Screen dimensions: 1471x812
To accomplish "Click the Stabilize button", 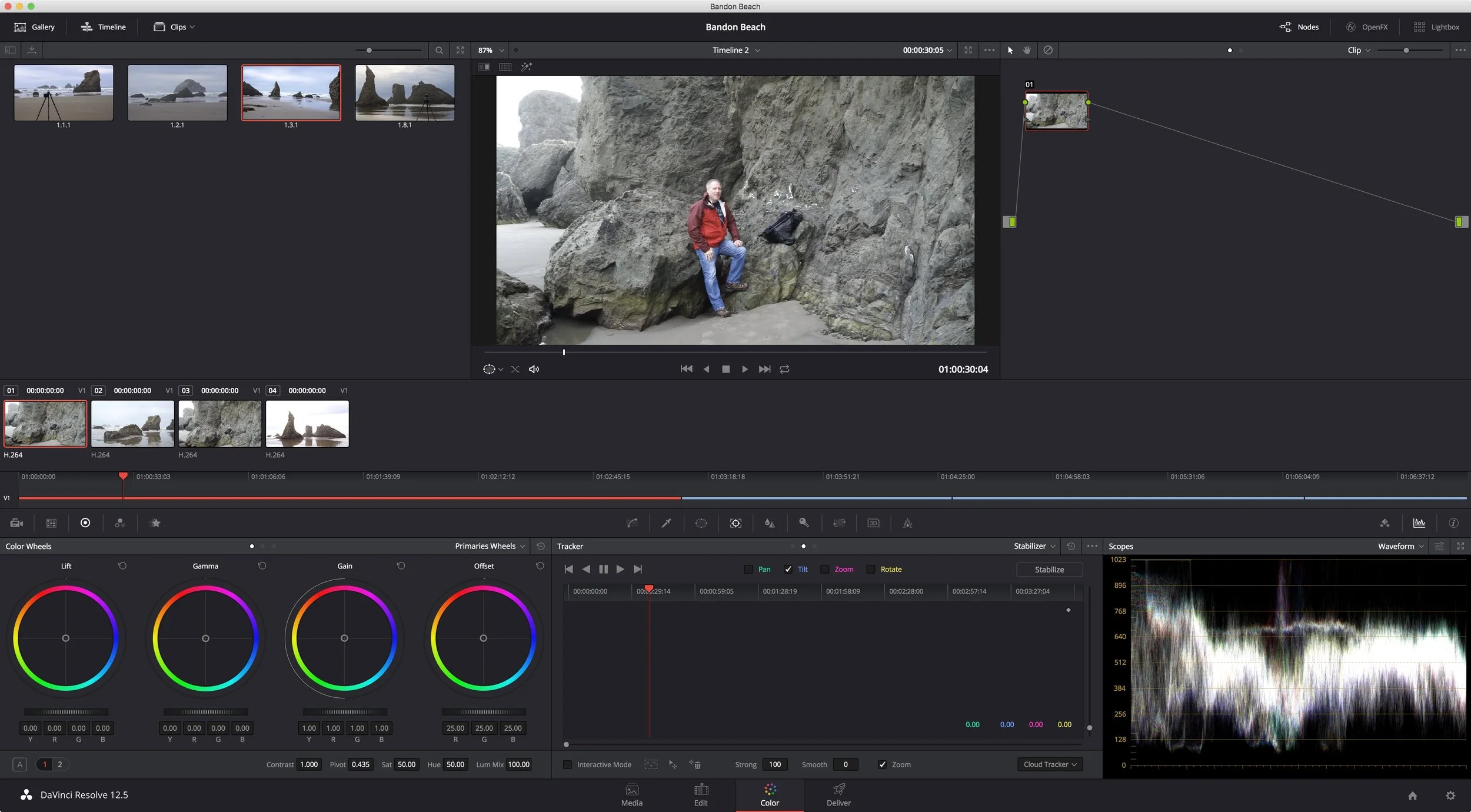I will 1050,570.
